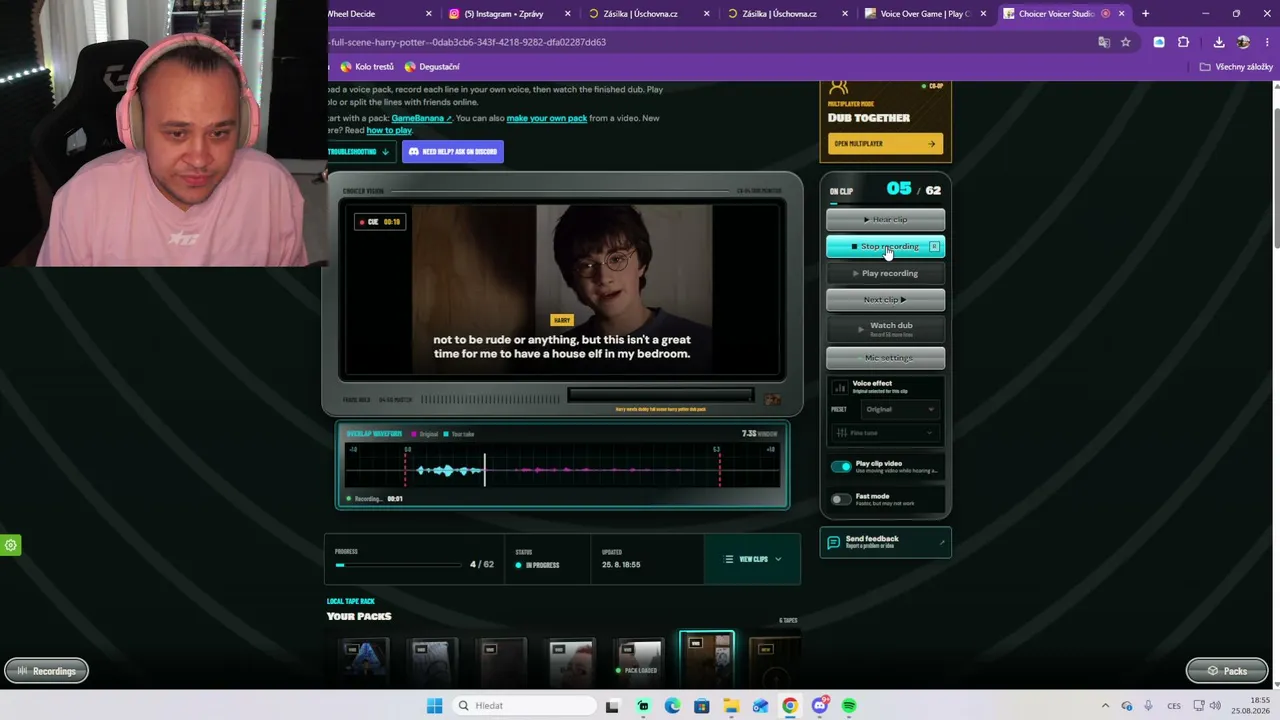The image size is (1280, 720).
Task: Open Windows Start menu
Action: [x=434, y=706]
